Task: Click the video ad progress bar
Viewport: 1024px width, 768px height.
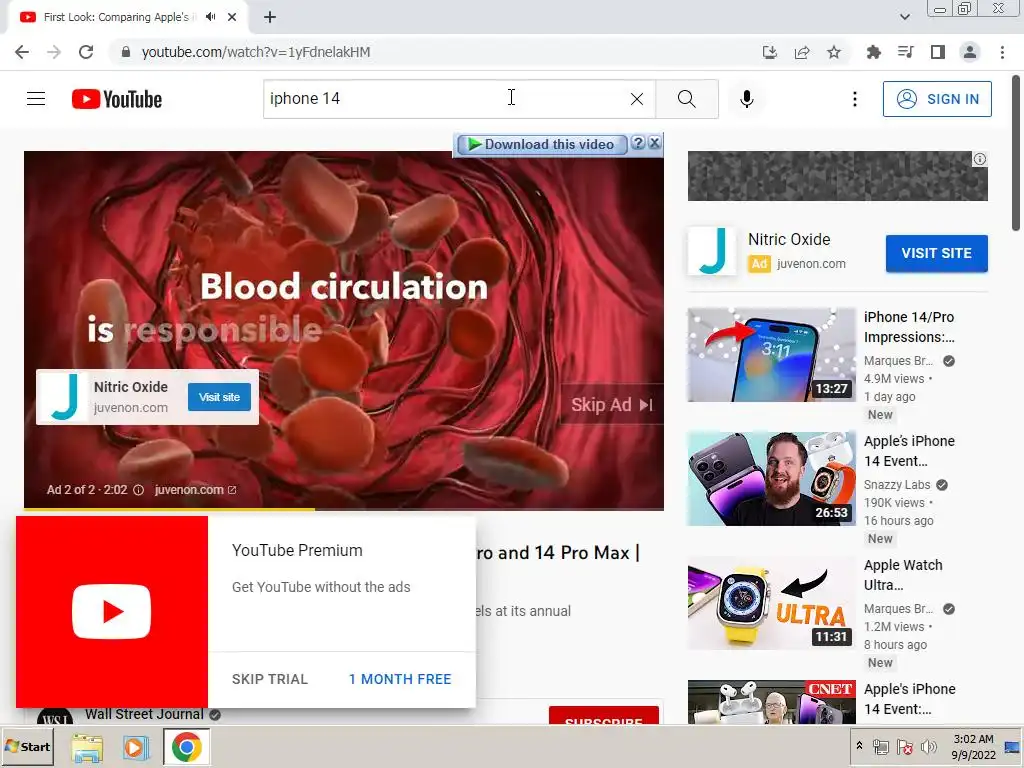Action: coord(344,509)
